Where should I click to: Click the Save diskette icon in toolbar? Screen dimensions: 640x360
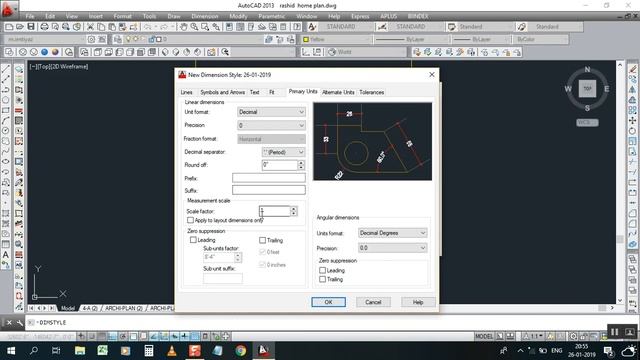coord(31,27)
